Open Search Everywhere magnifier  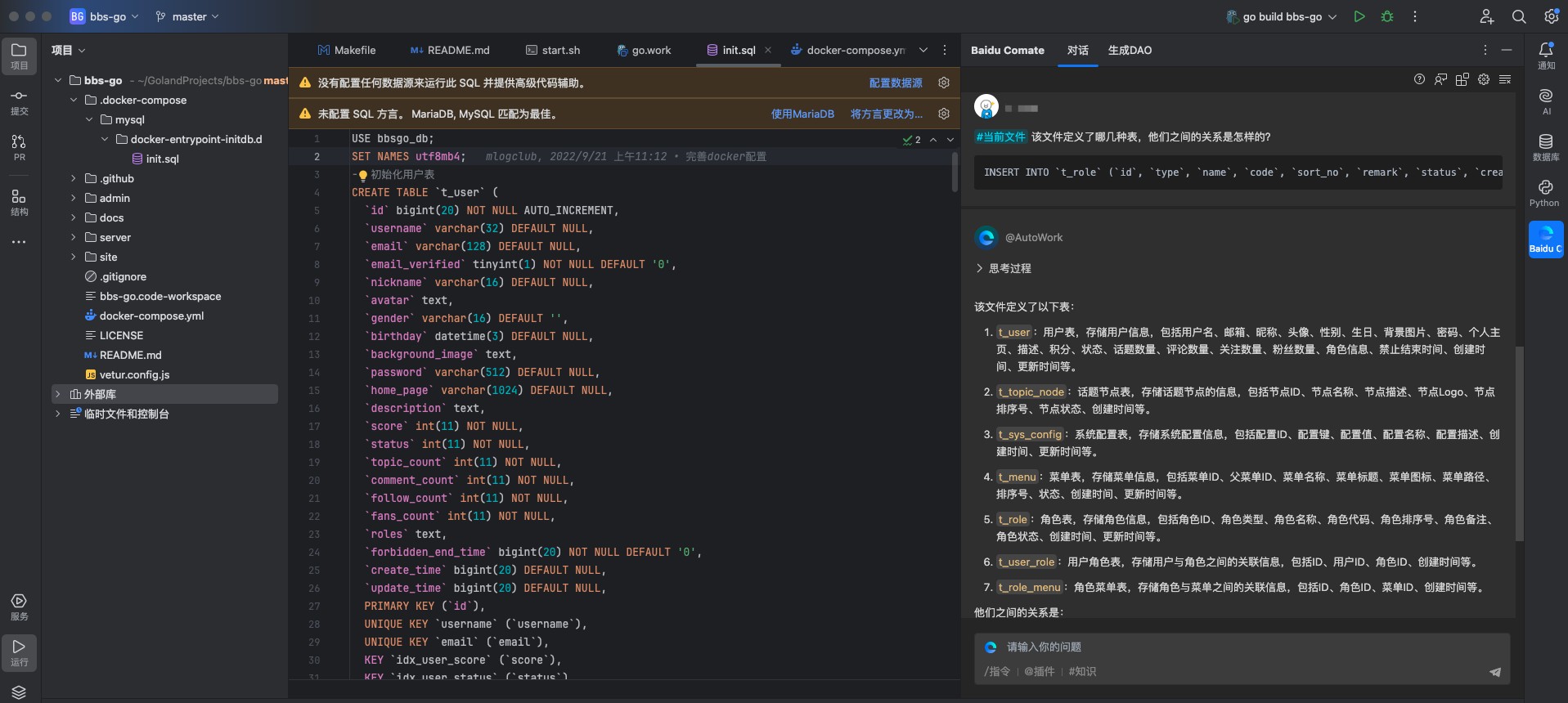tap(1519, 16)
